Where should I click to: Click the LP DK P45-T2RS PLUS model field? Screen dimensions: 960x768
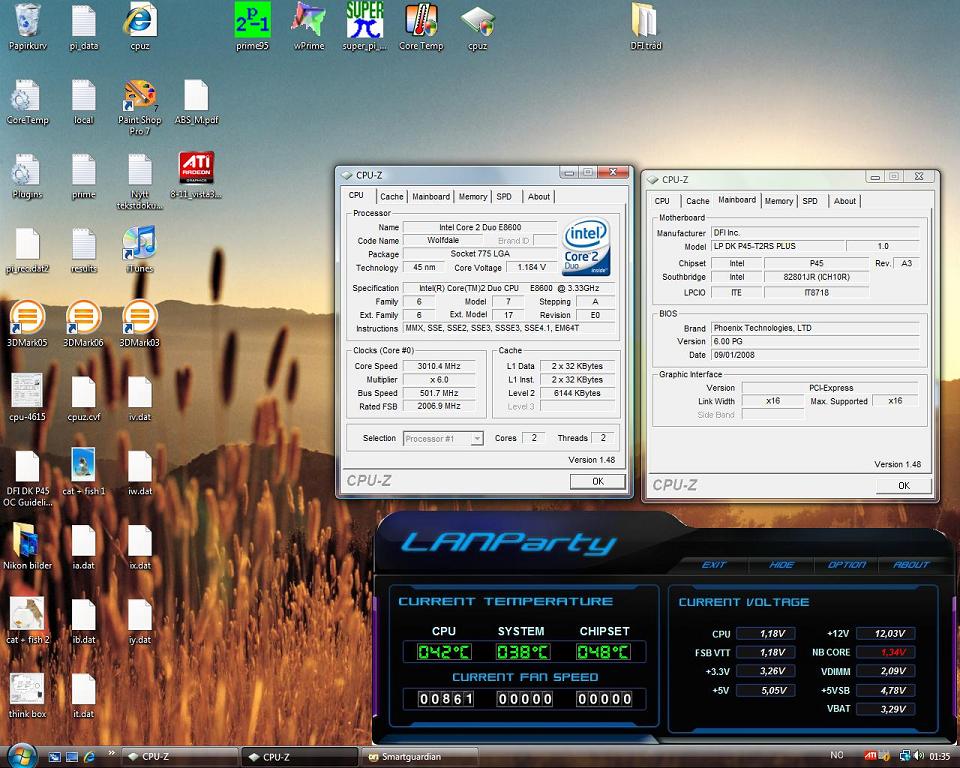[x=778, y=246]
